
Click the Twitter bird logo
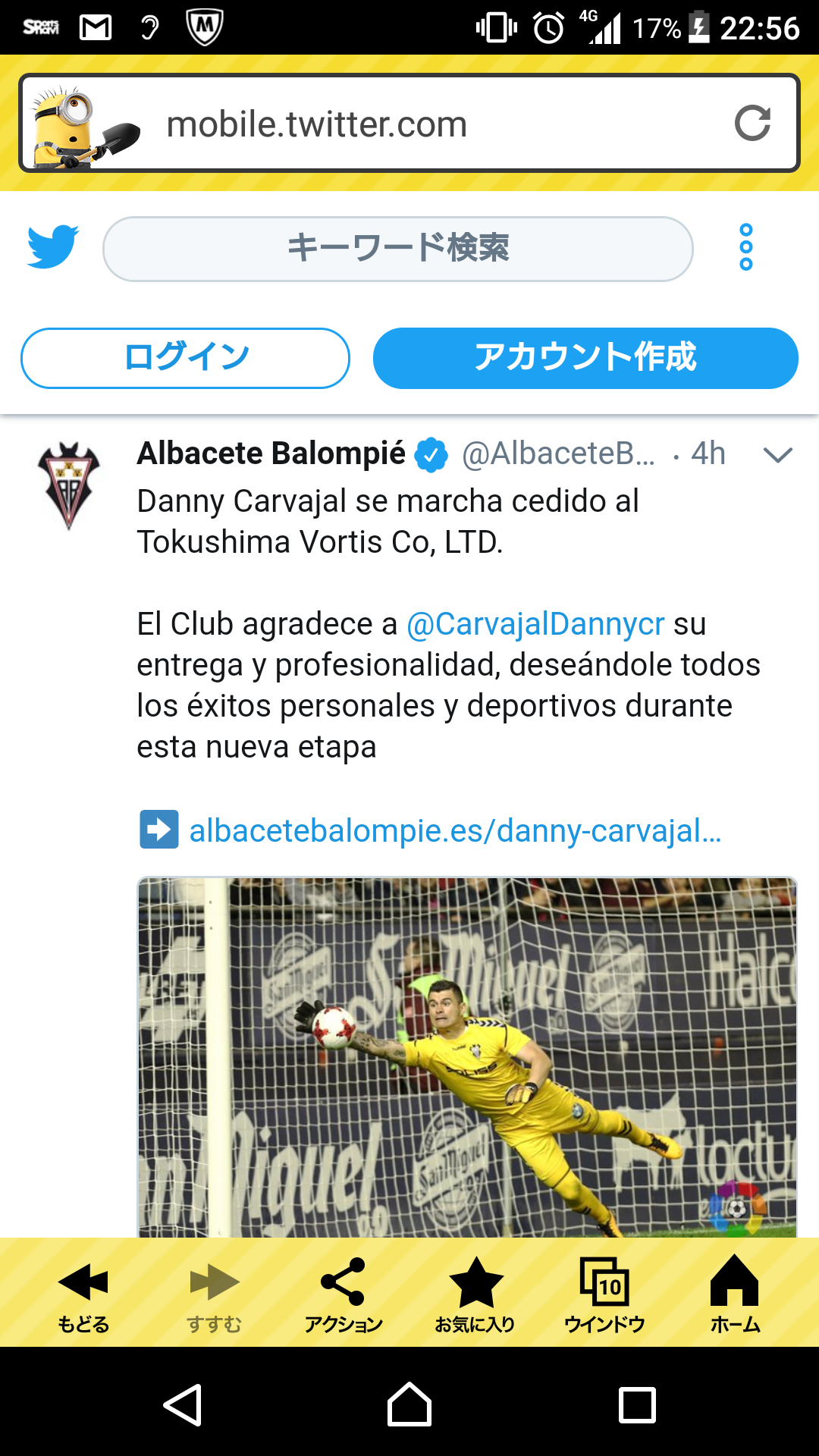[52, 246]
